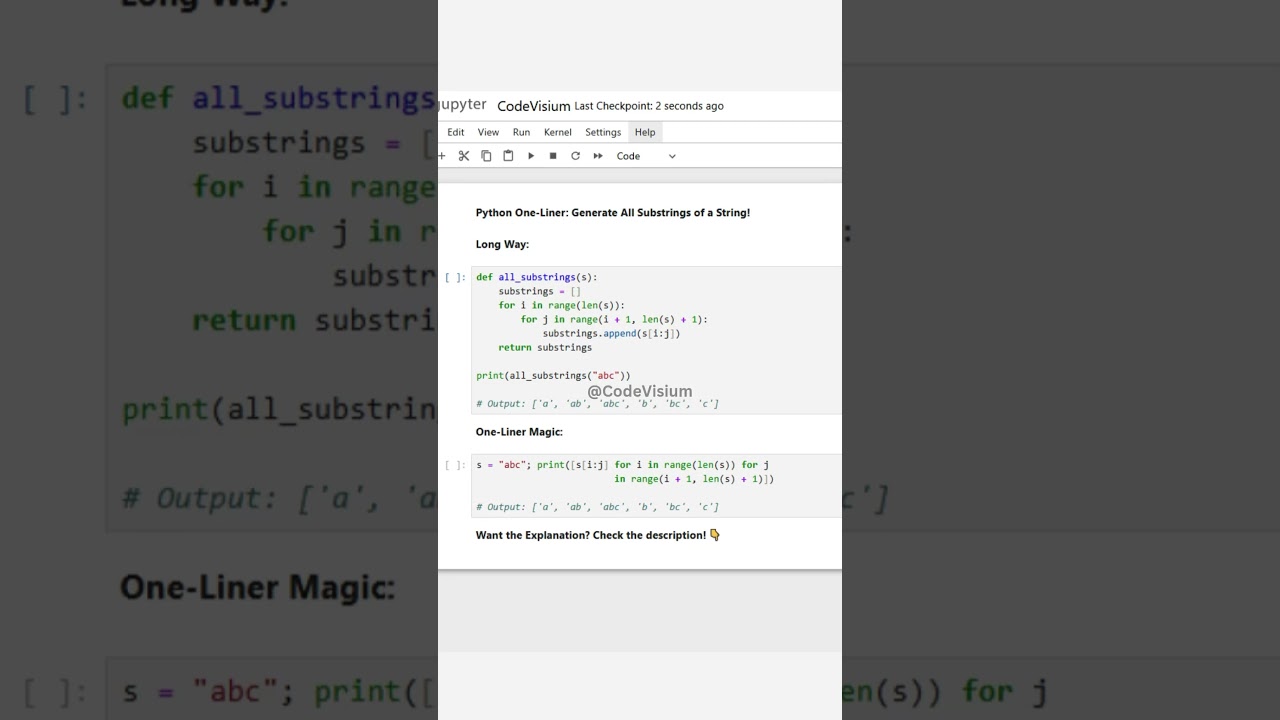
Task: Select the prompt bracket of the one-liner cell
Action: [x=455, y=465]
